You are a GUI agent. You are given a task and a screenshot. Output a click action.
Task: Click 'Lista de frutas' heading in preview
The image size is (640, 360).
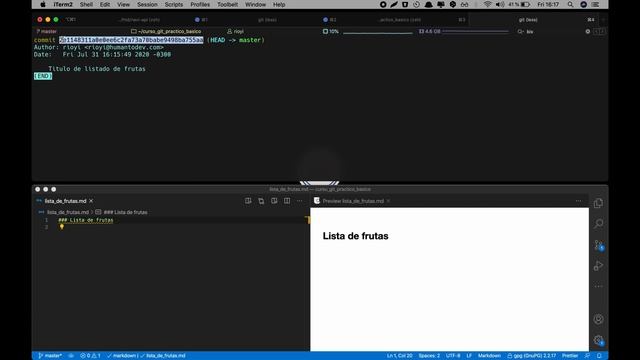pos(356,236)
